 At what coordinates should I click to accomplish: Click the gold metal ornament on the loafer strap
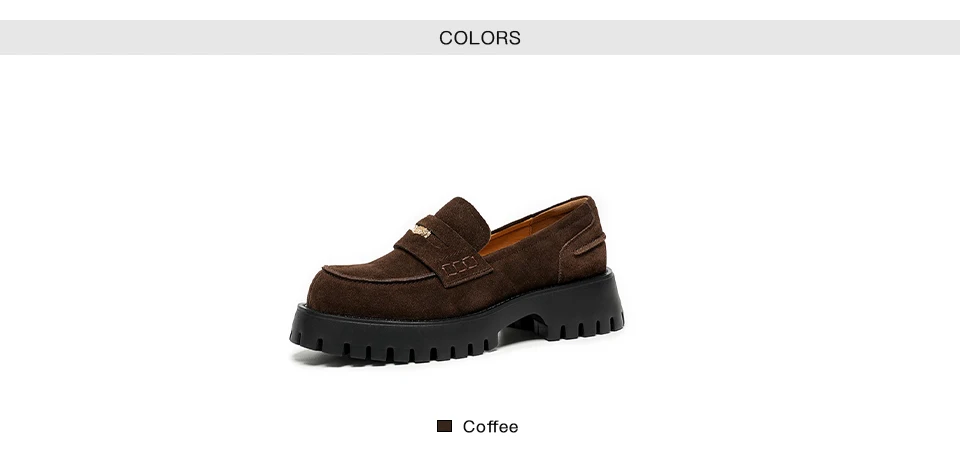point(421,231)
